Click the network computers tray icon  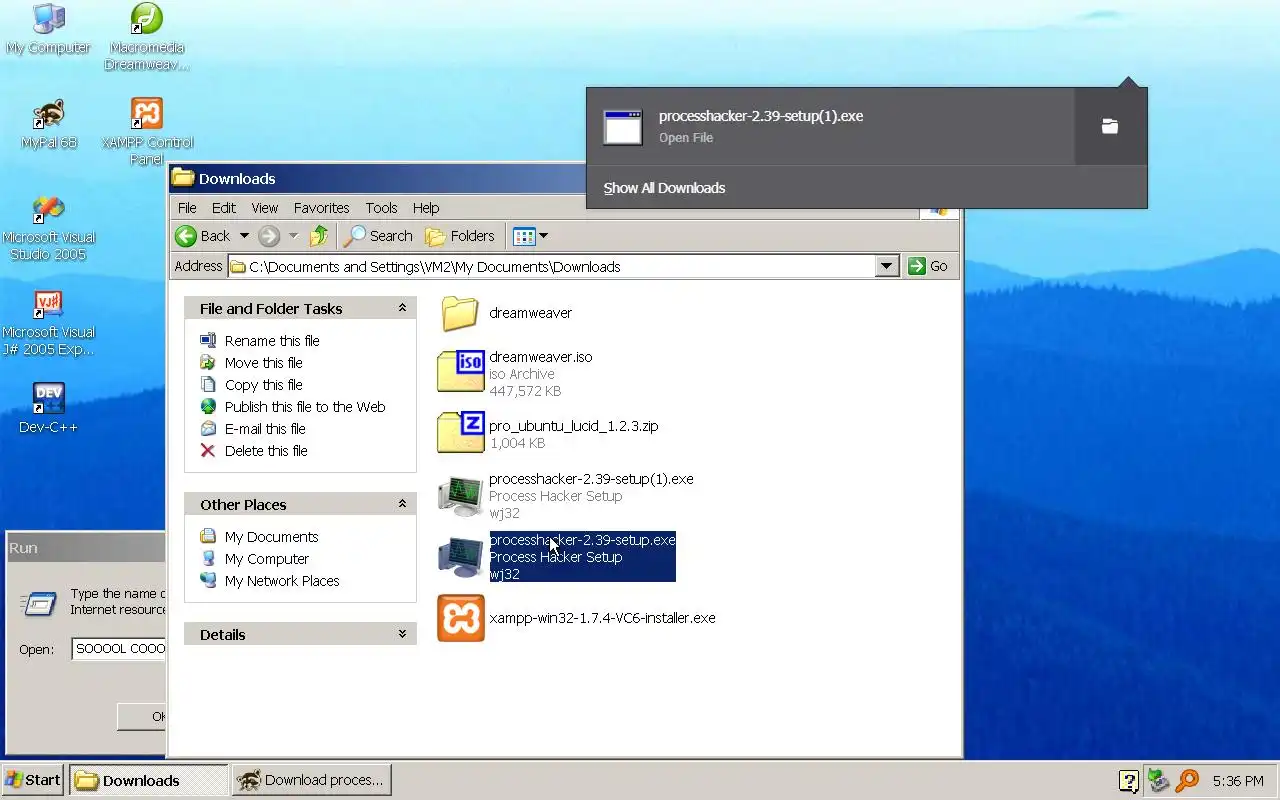pyautogui.click(x=1158, y=779)
